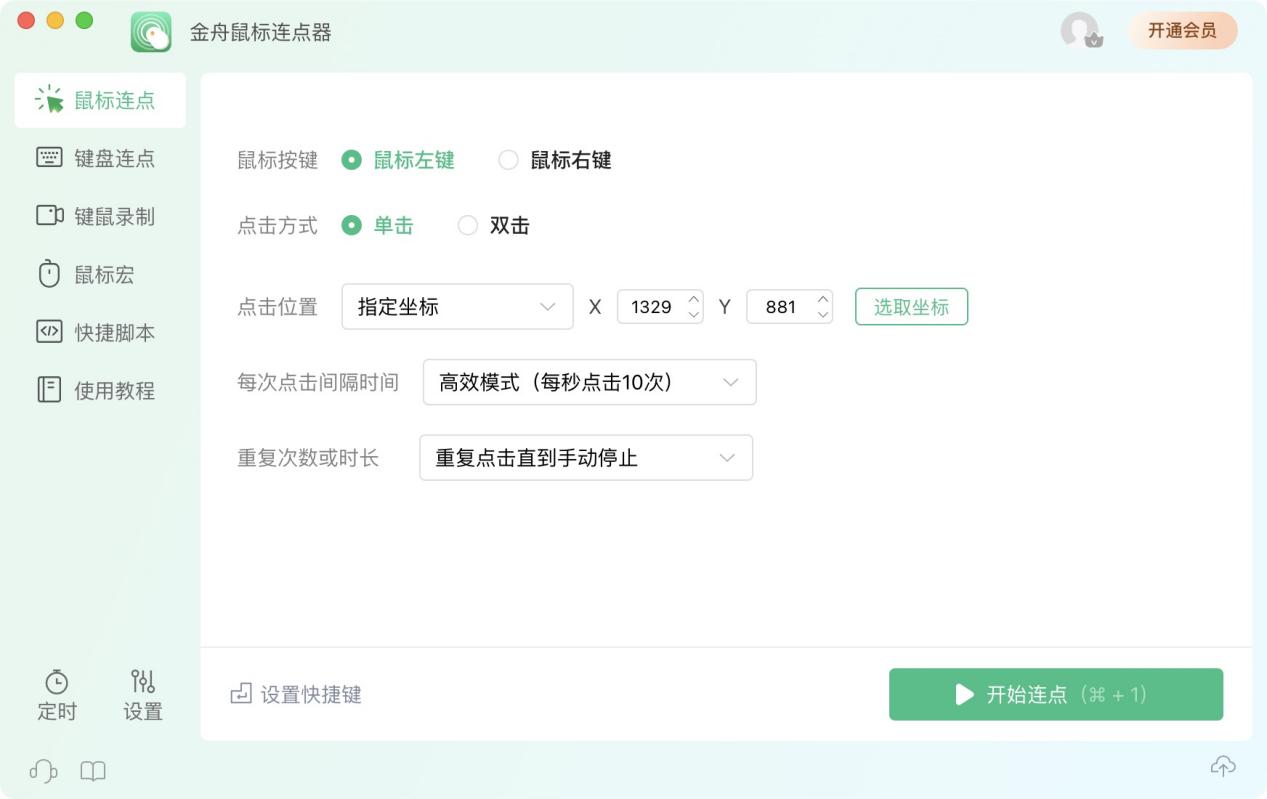Screen dimensions: 1267x799
Task: Go to 快捷脚本 sidebar tab
Action: click(100, 332)
